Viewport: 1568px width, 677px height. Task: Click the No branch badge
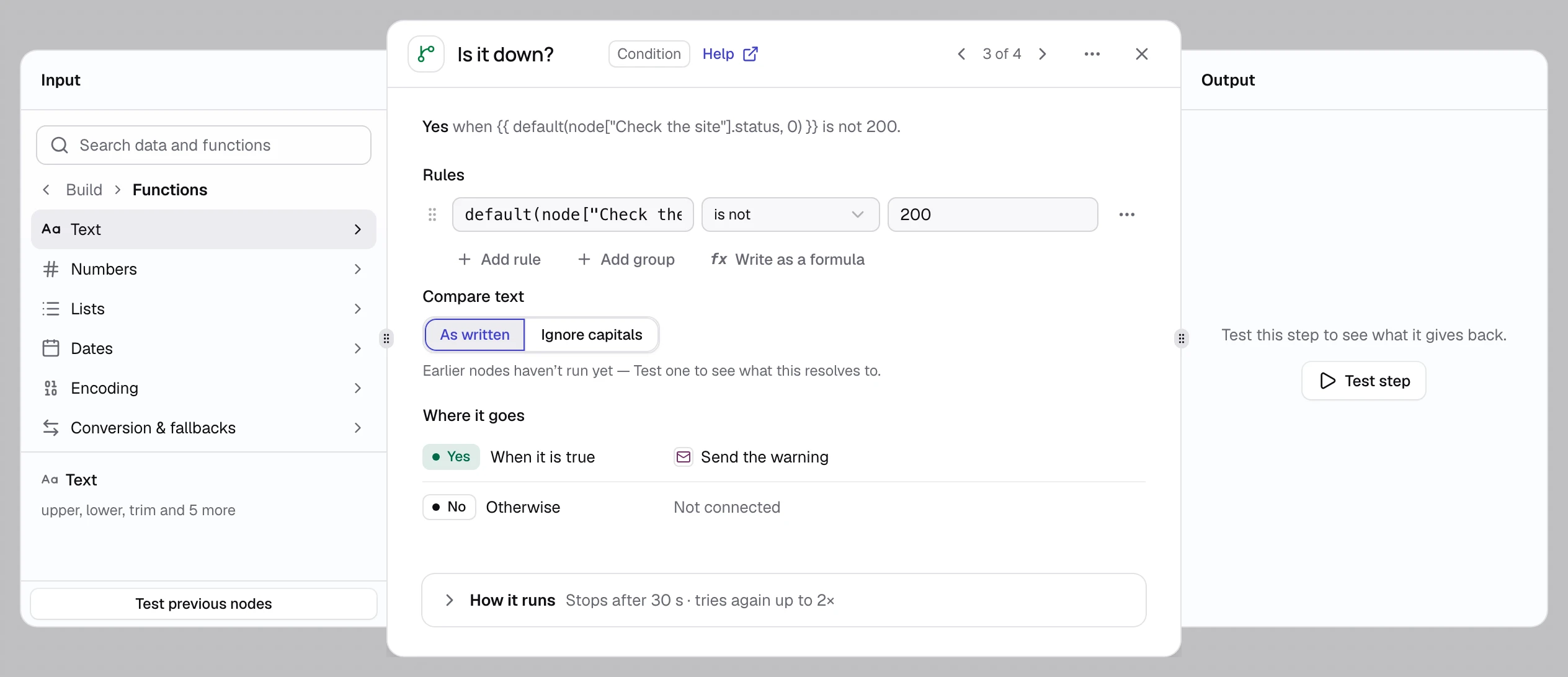(x=449, y=507)
